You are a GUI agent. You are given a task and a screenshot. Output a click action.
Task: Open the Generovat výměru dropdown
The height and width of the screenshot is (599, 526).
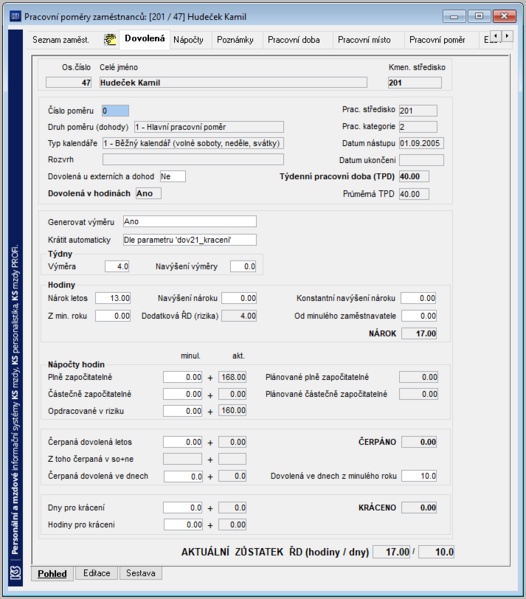tap(190, 221)
